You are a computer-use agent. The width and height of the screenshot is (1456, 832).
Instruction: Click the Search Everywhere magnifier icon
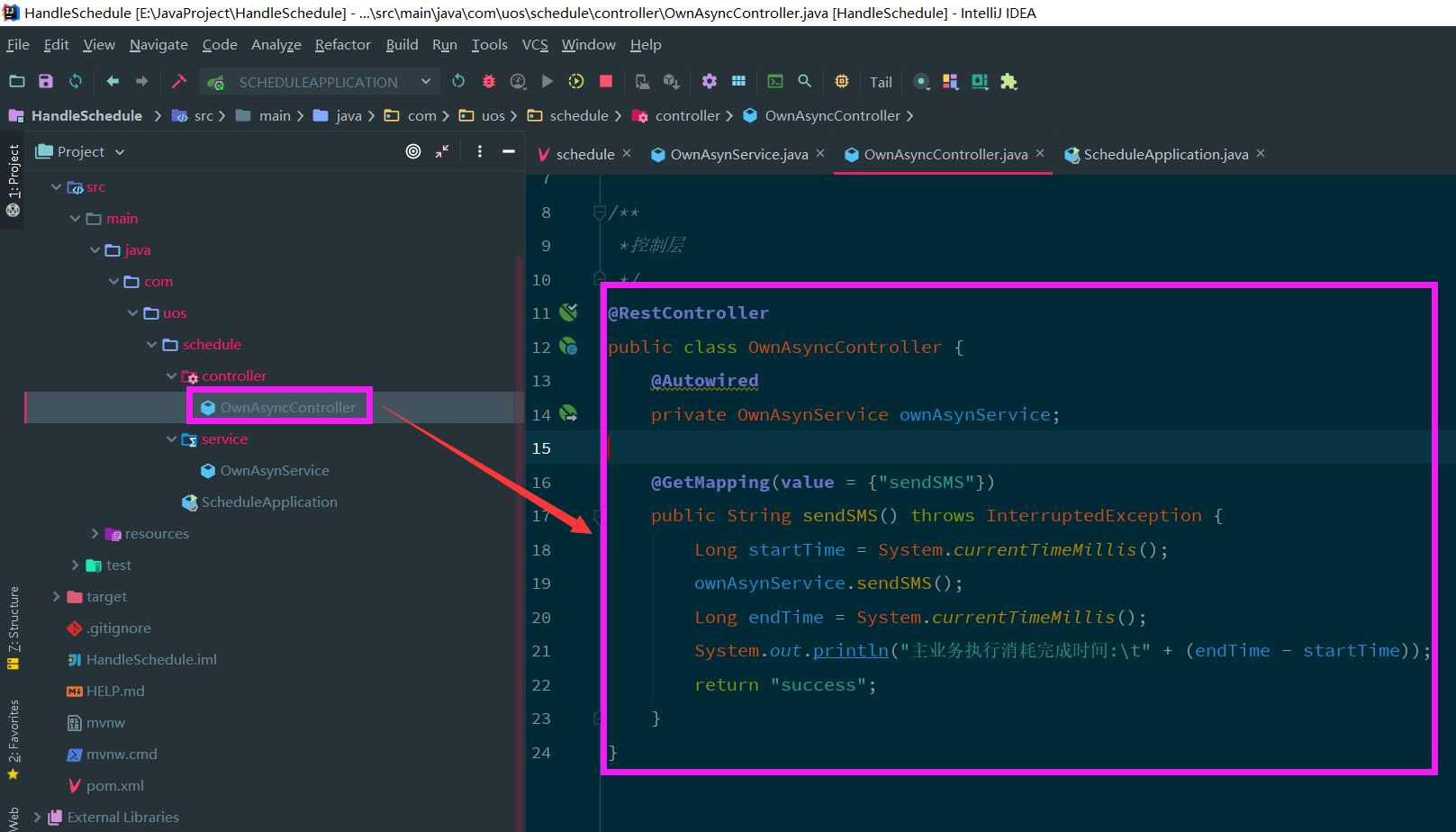805,81
